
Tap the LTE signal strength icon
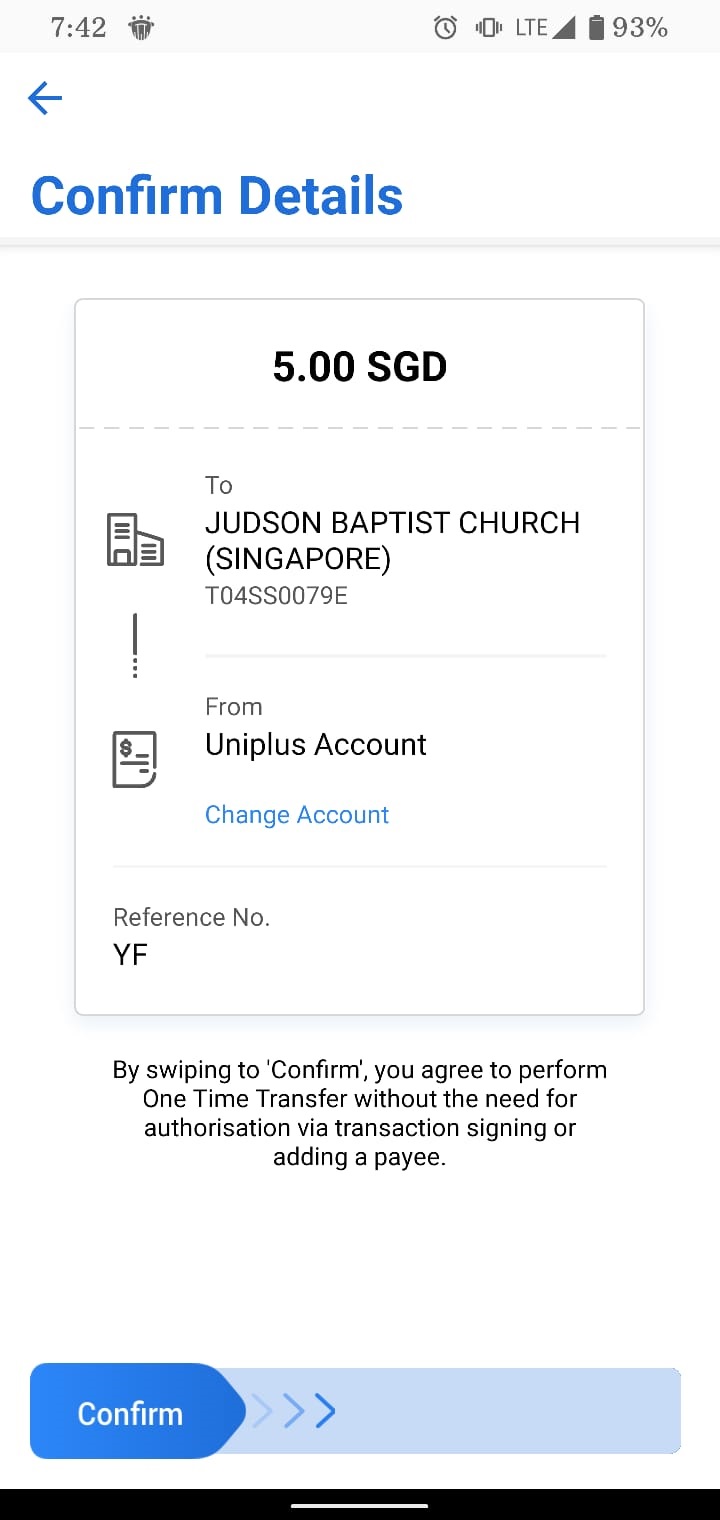click(x=545, y=28)
